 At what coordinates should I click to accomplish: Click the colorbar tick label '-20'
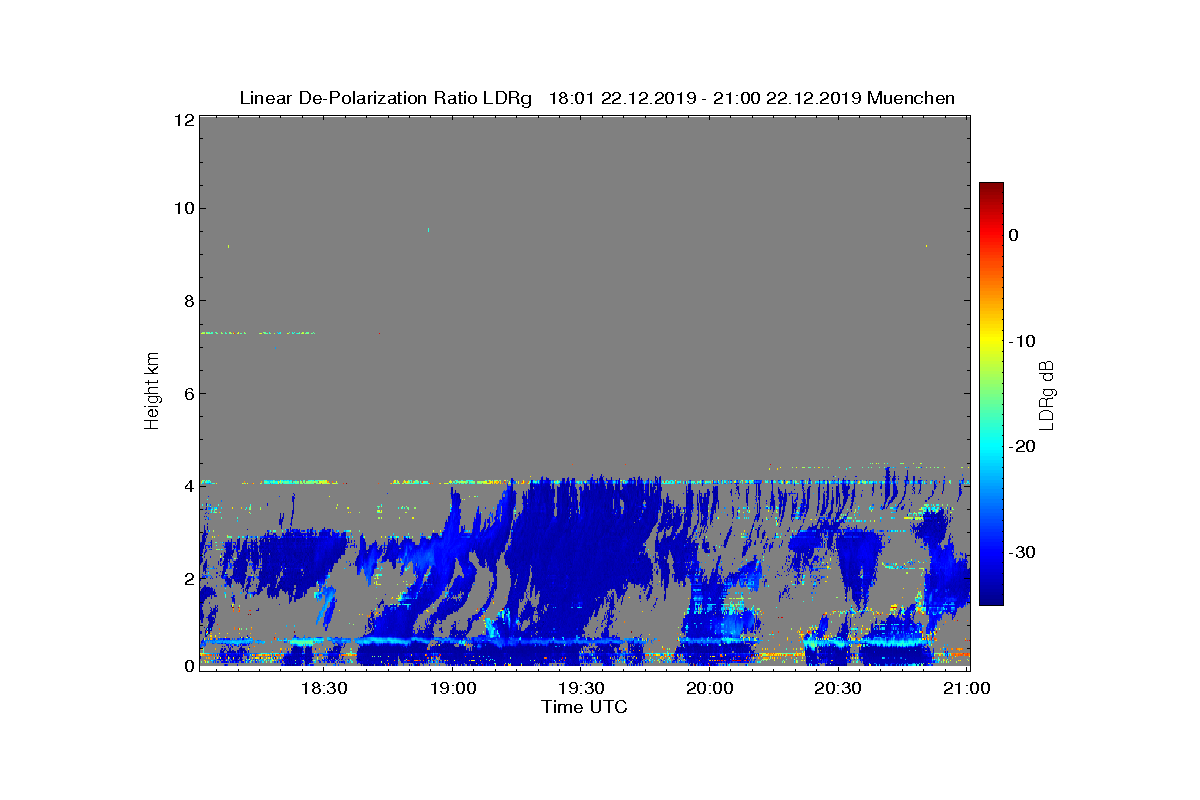coord(1021,447)
